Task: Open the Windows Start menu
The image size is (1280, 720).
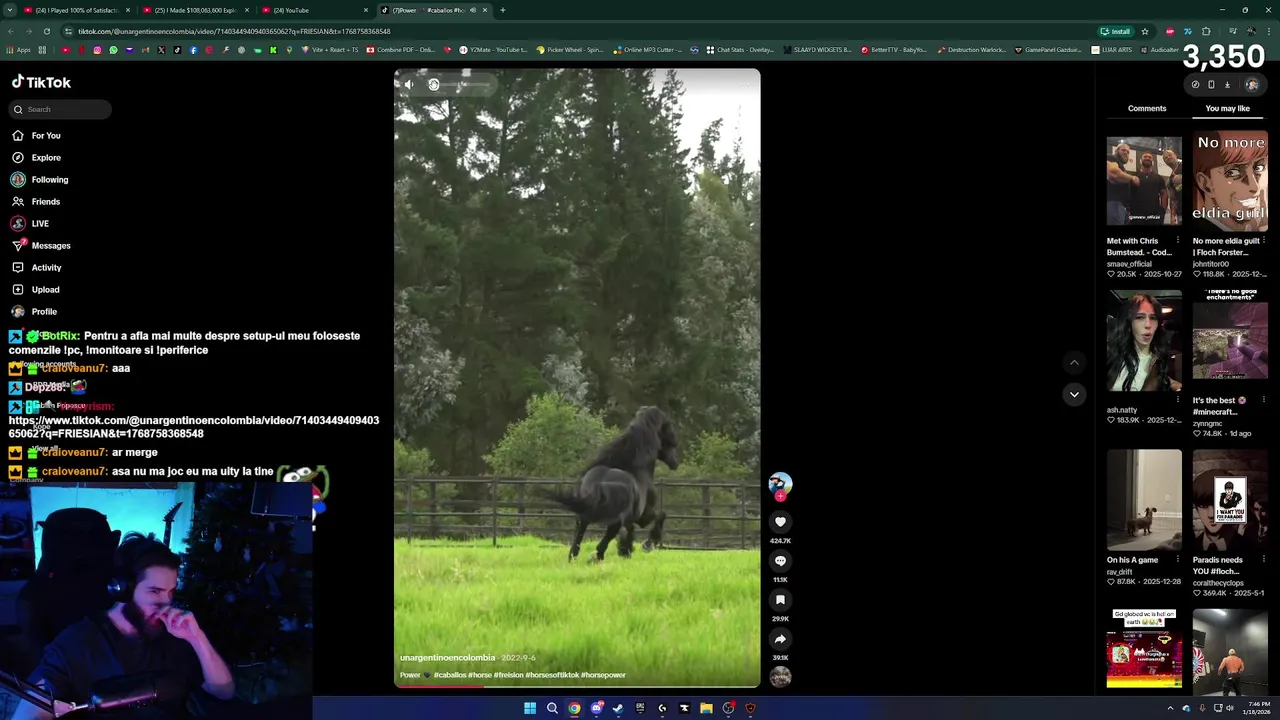Action: pyautogui.click(x=530, y=708)
